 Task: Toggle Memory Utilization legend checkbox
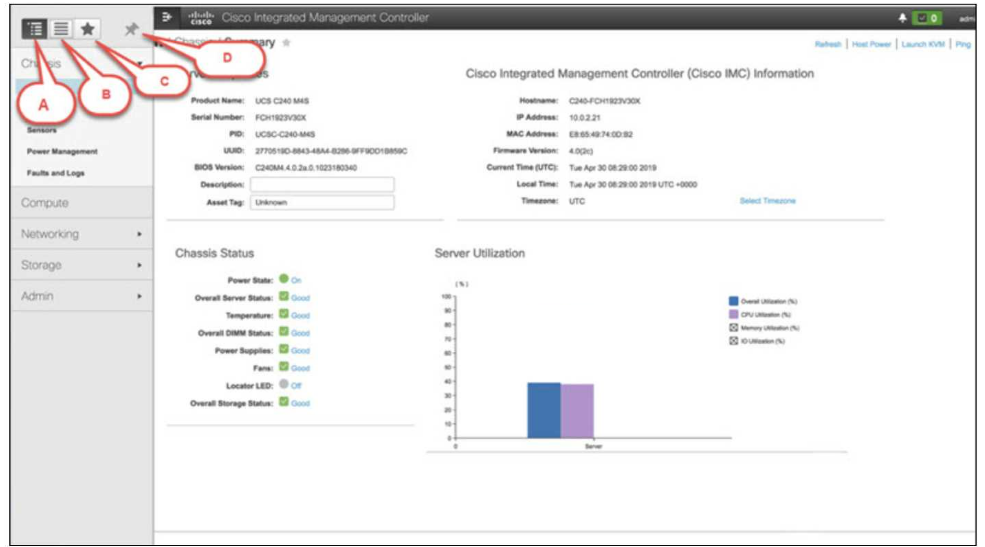pos(733,327)
